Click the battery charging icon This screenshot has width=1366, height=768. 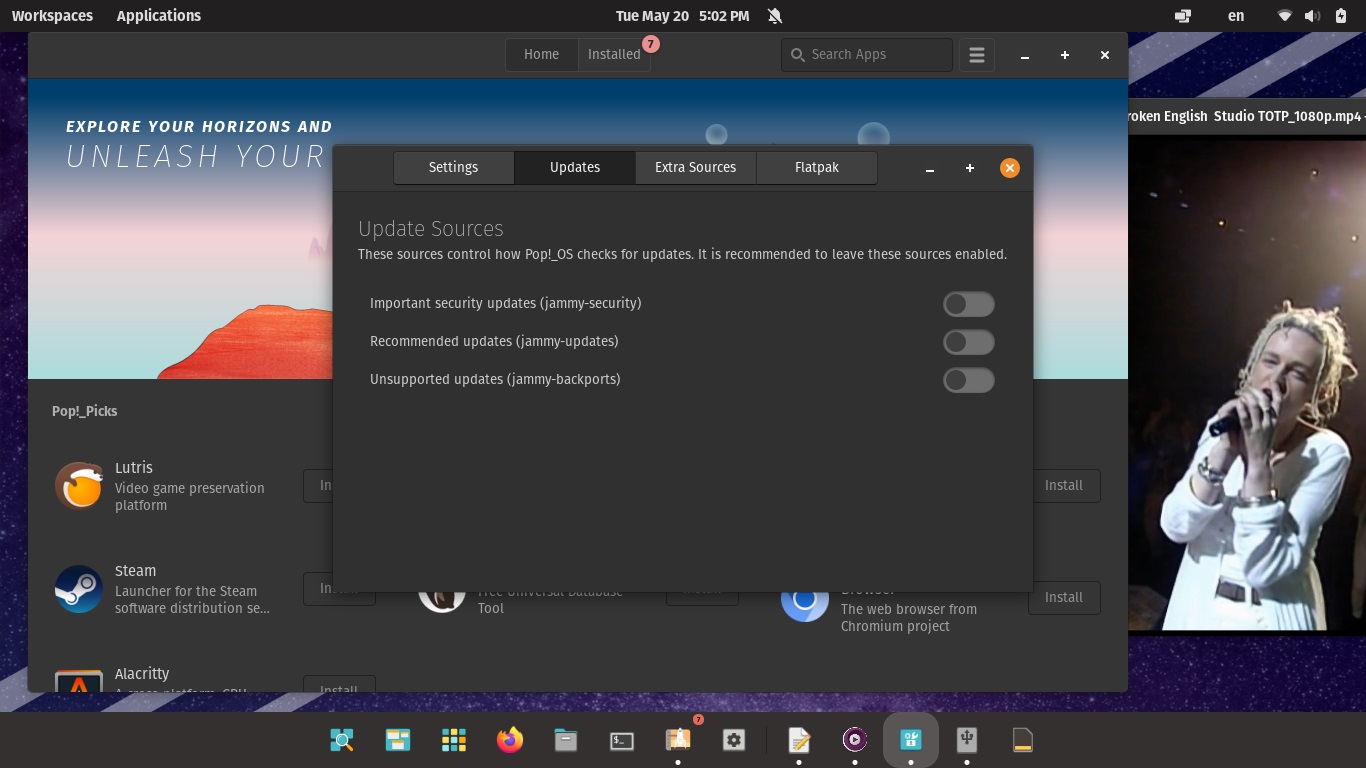coord(1341,16)
